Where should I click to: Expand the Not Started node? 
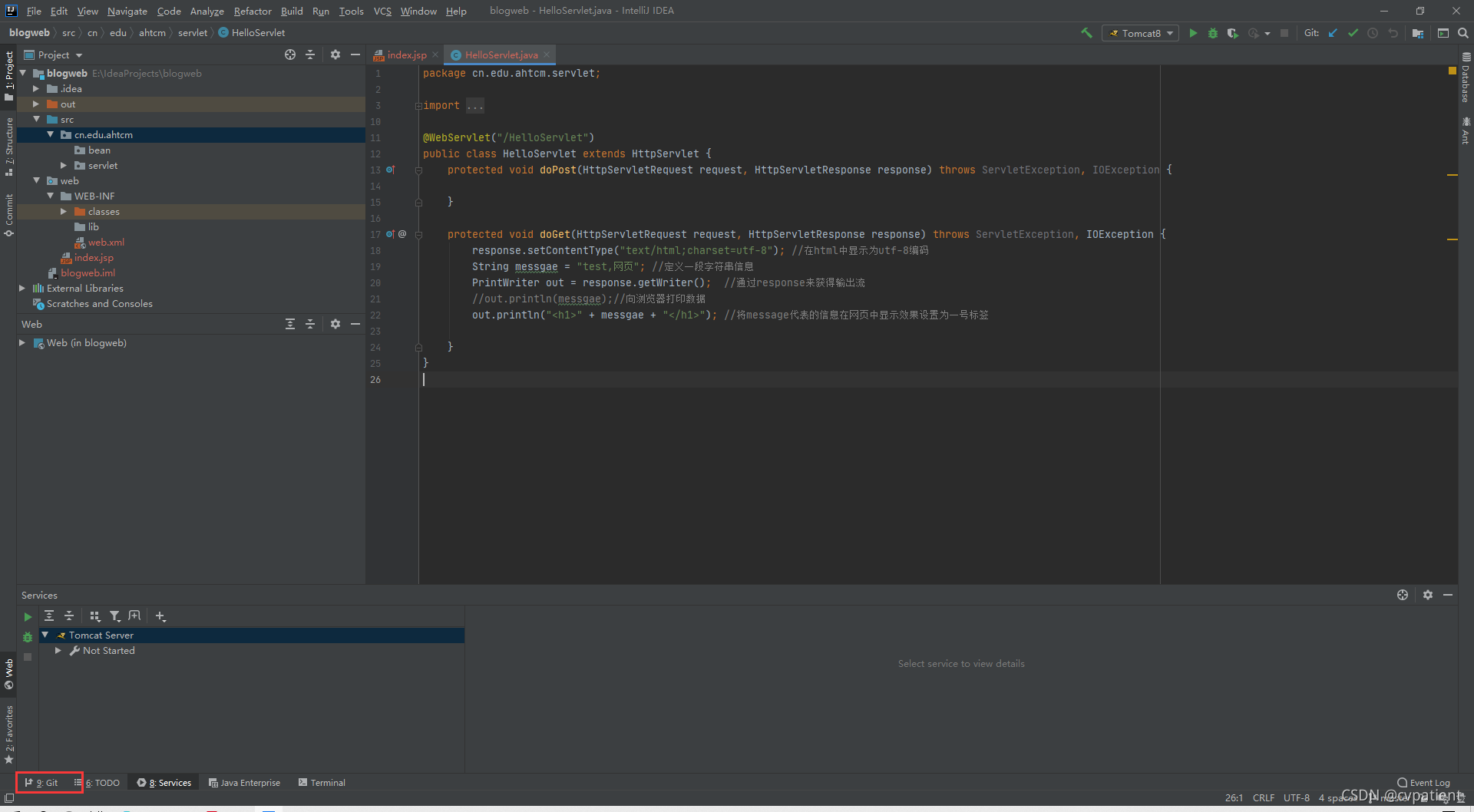click(x=58, y=650)
